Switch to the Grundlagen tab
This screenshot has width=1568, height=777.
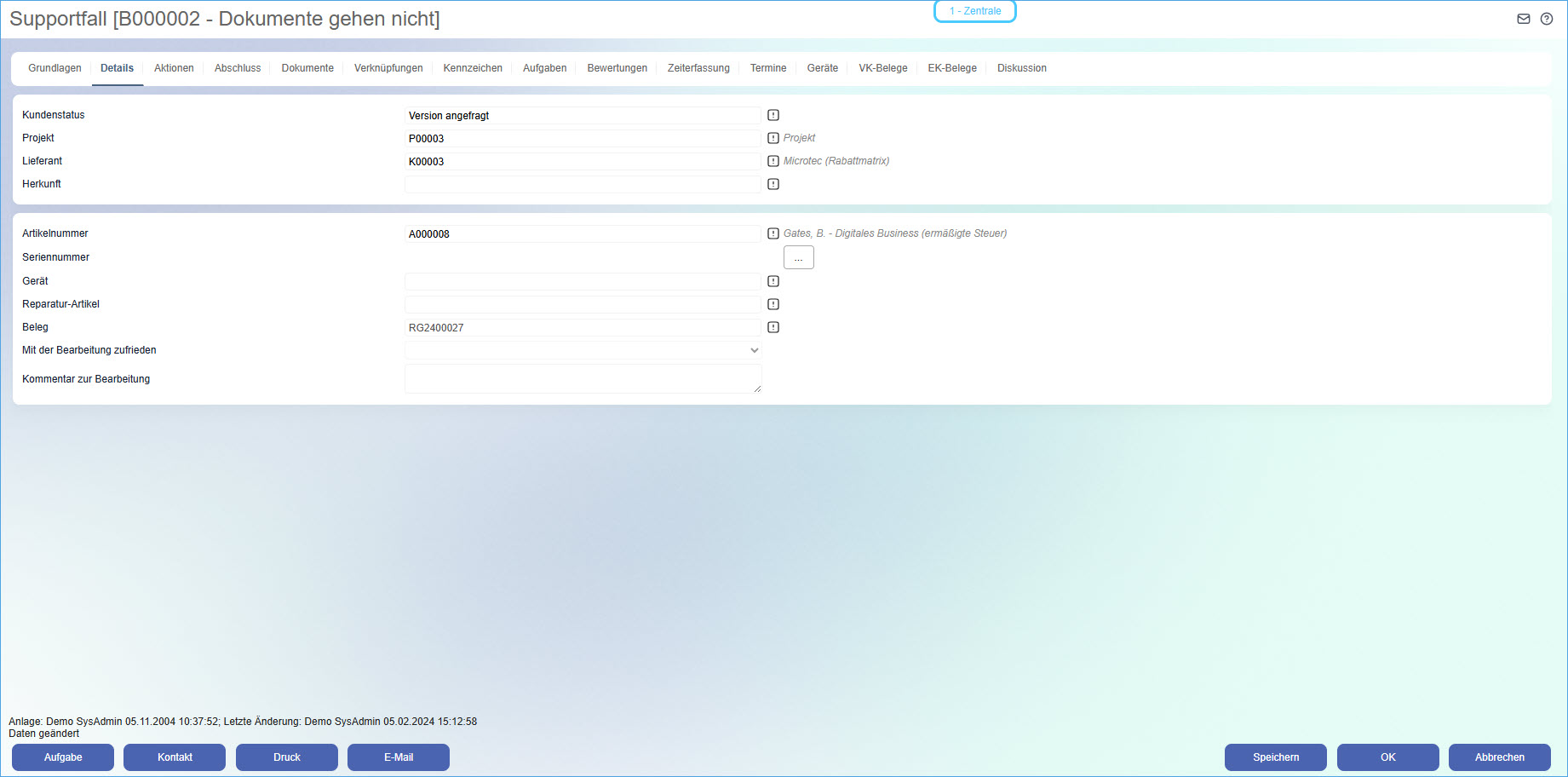tap(55, 68)
